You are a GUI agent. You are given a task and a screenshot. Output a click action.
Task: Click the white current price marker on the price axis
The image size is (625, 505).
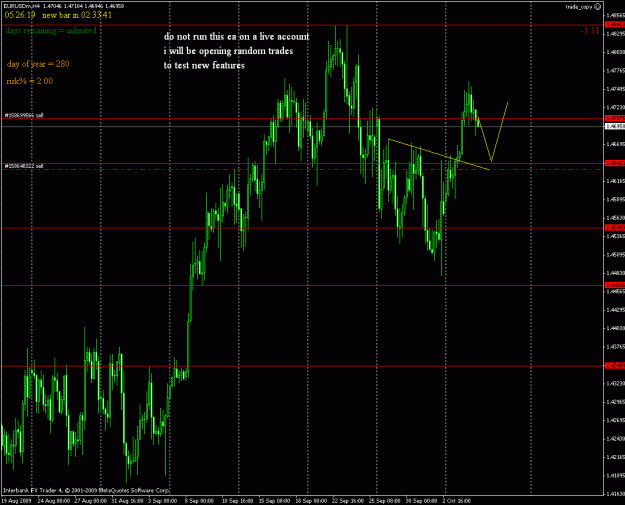[x=615, y=126]
